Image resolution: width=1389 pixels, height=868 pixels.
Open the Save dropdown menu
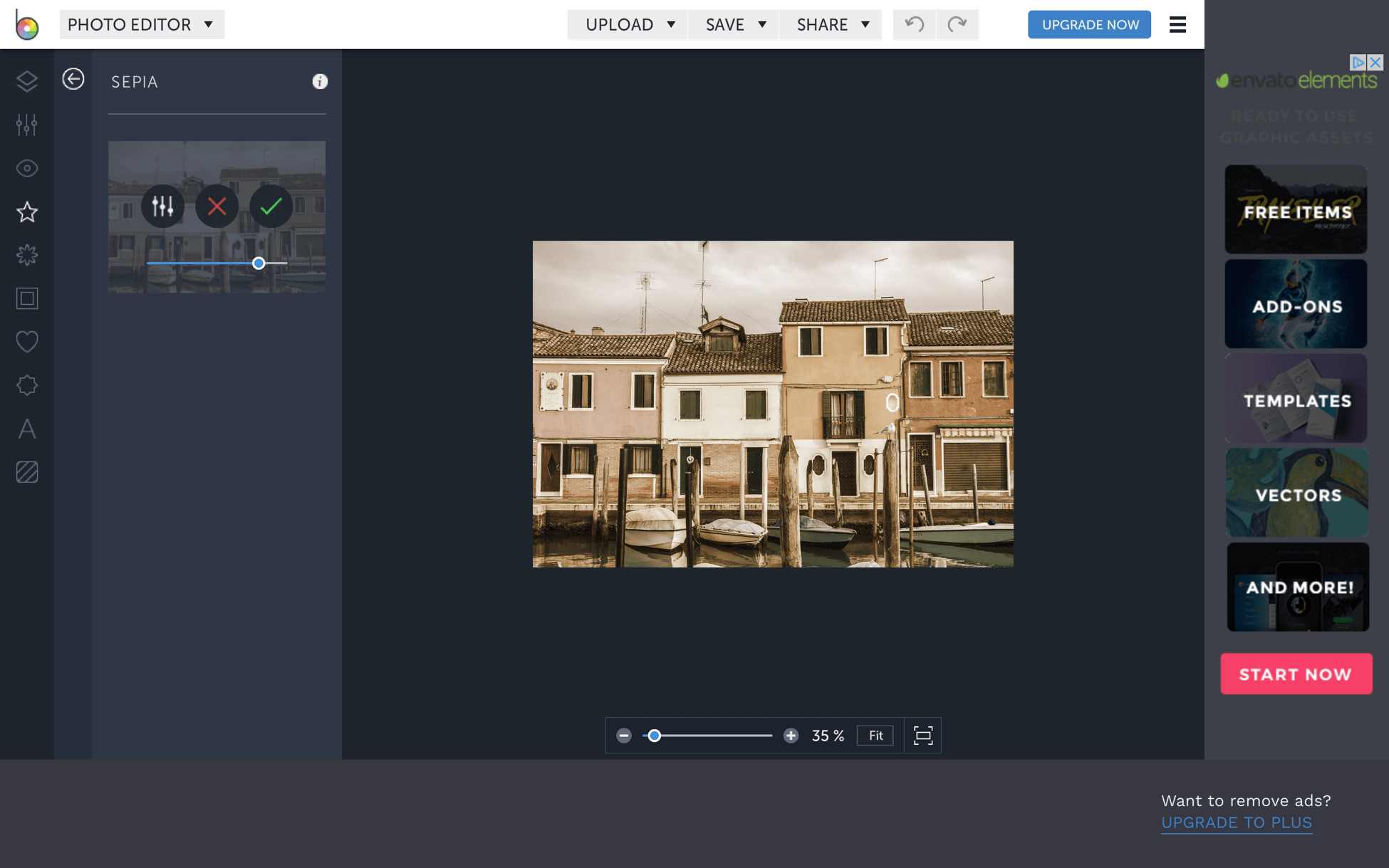click(734, 24)
